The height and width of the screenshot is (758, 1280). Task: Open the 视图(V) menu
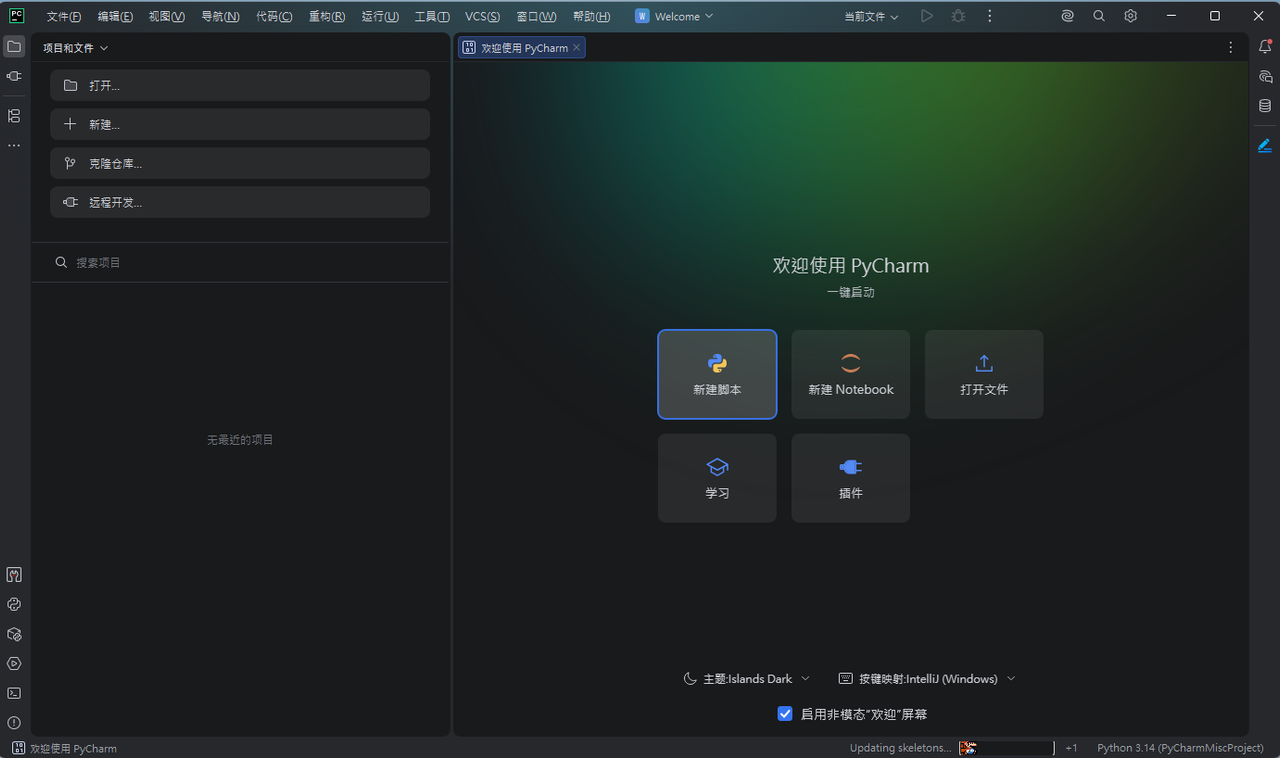click(x=166, y=16)
